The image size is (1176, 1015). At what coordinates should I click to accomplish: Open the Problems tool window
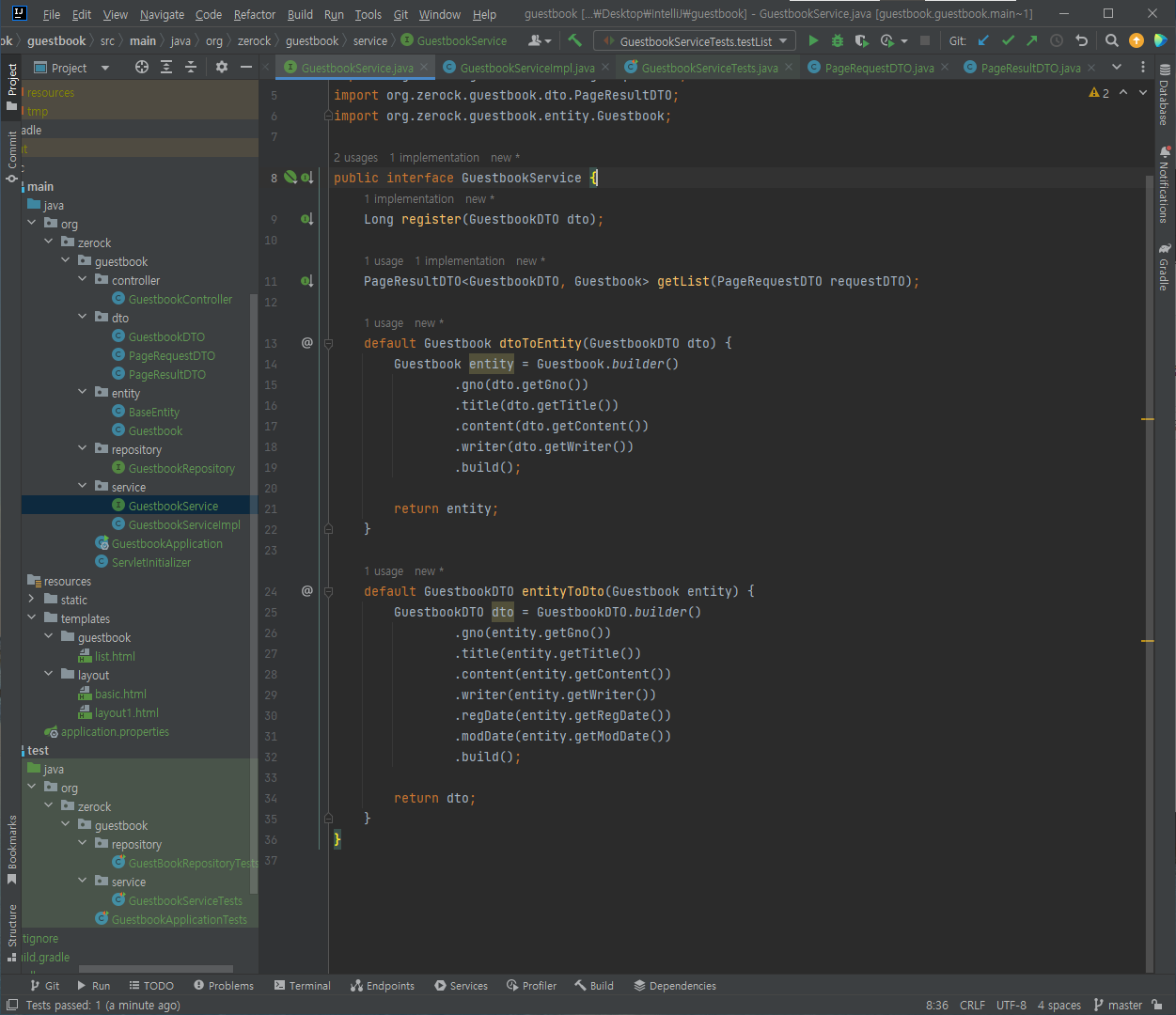[224, 986]
